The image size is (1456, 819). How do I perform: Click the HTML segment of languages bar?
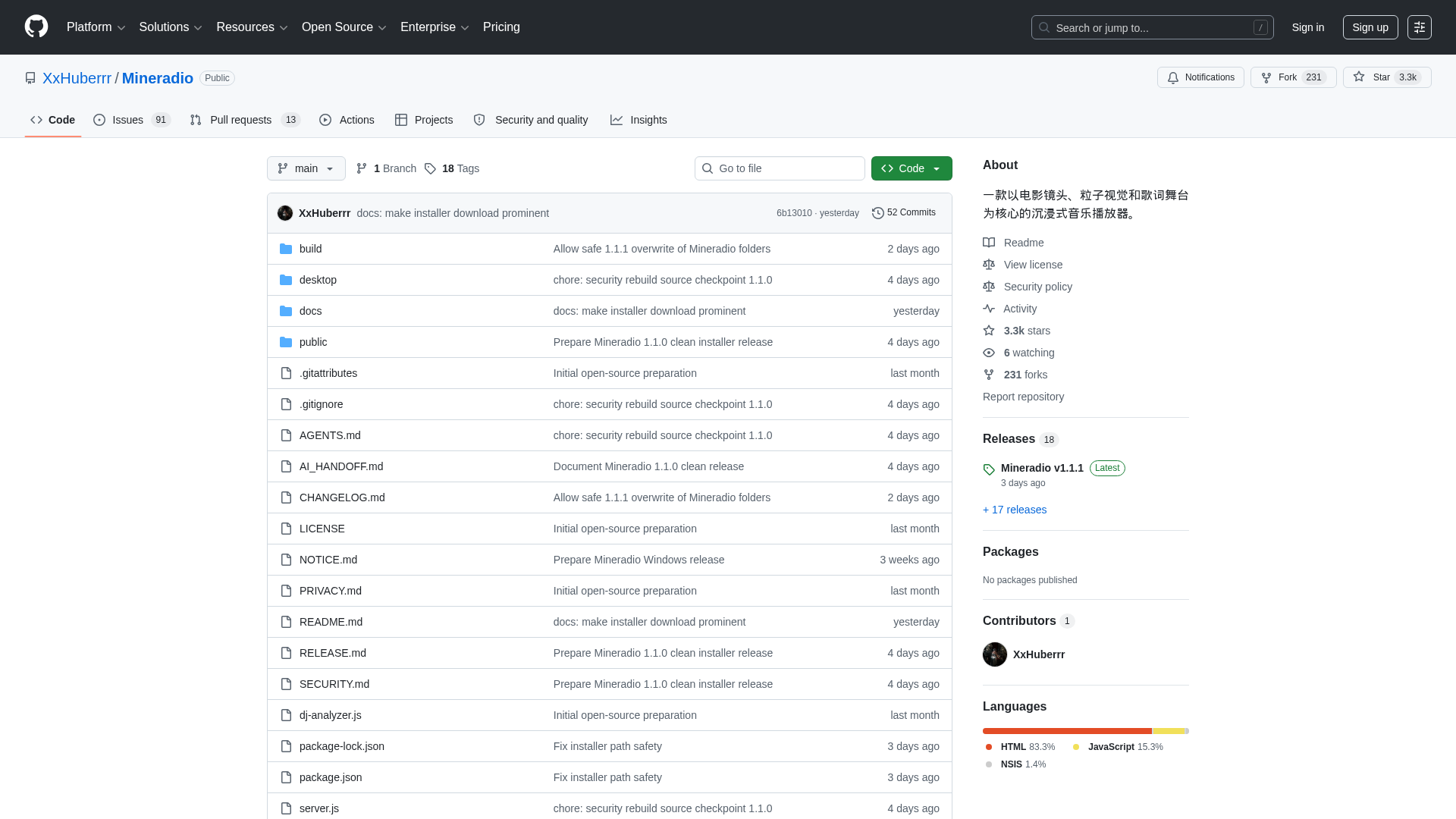coord(1067,731)
